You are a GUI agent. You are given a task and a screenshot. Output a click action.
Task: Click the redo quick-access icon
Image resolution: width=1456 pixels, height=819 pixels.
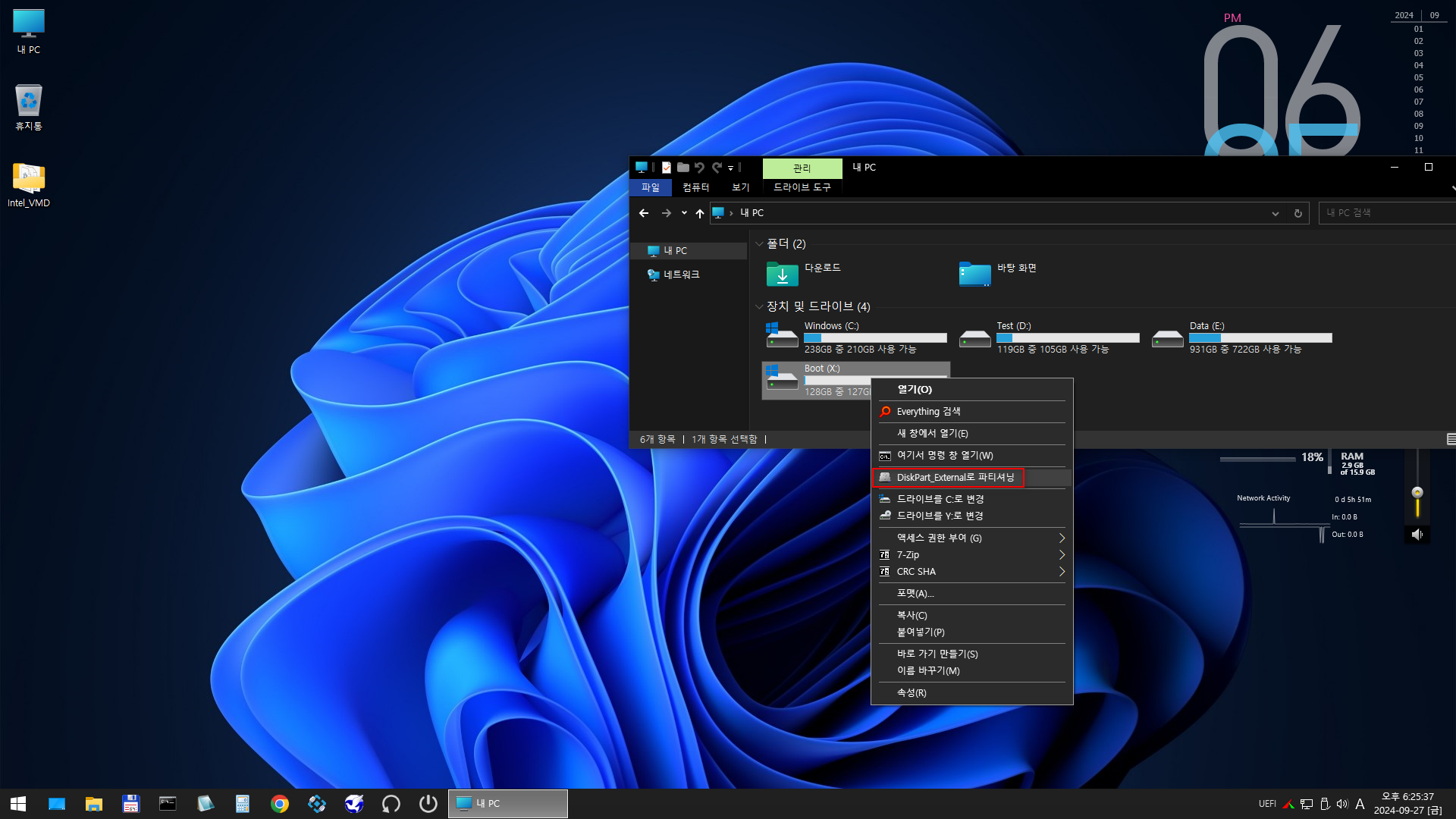tap(717, 168)
